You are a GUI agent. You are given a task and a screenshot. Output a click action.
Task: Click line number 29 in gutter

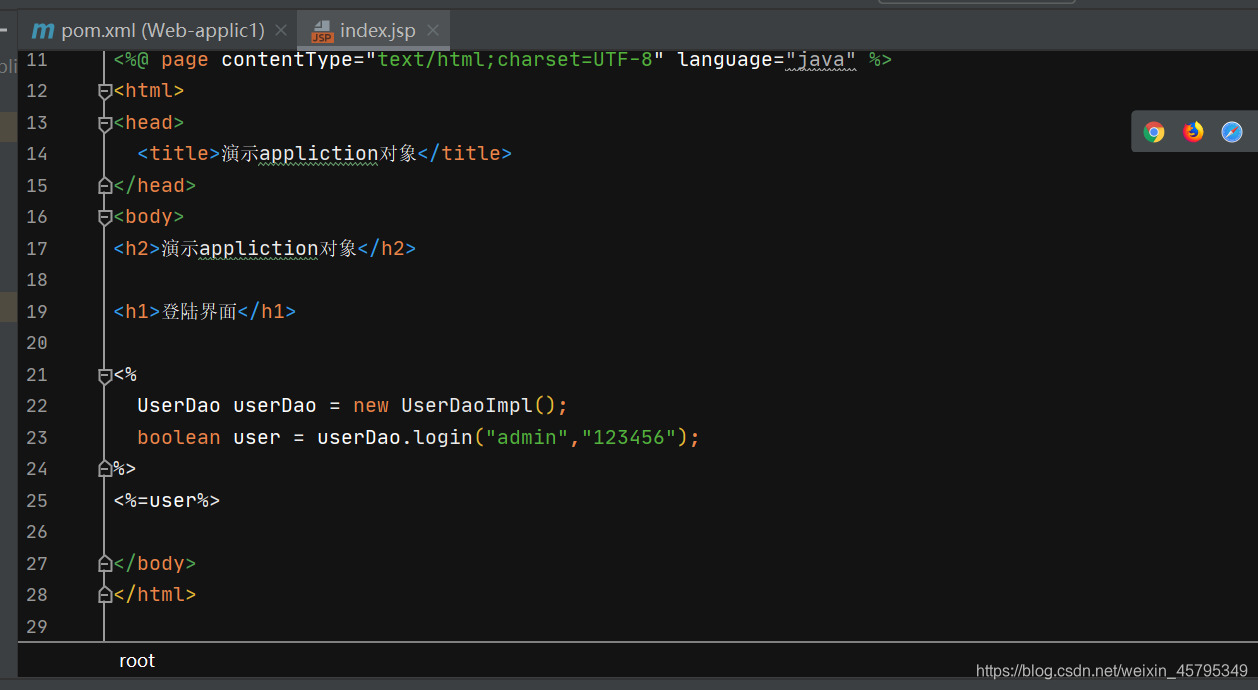(37, 626)
